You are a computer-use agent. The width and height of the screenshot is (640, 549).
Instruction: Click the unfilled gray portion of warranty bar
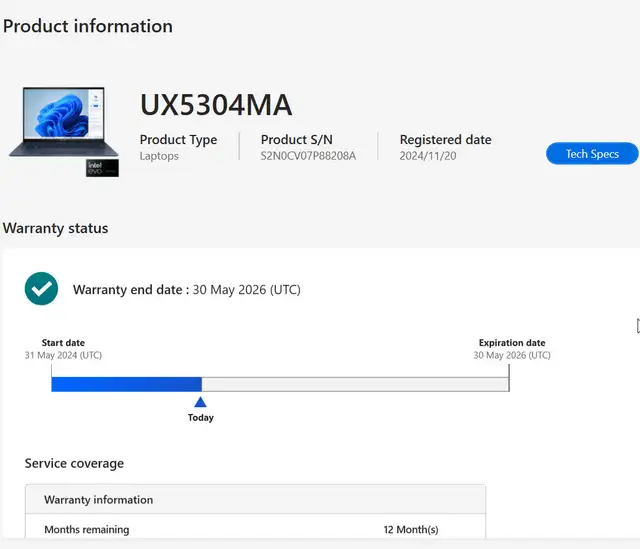(355, 384)
